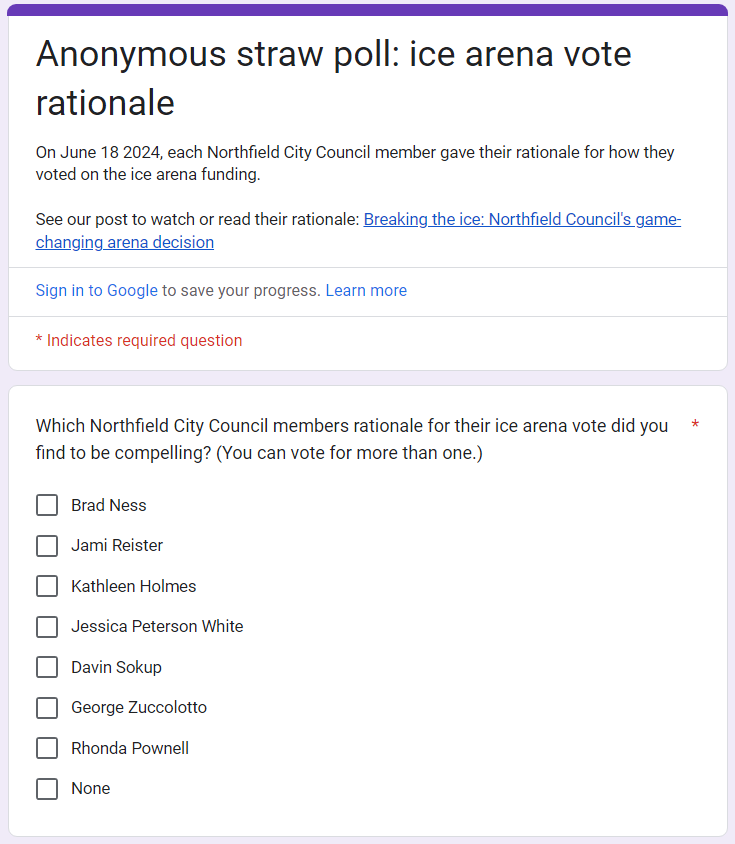Select the Kathleen Holmes checkbox
This screenshot has height=844, width=735.
point(47,586)
